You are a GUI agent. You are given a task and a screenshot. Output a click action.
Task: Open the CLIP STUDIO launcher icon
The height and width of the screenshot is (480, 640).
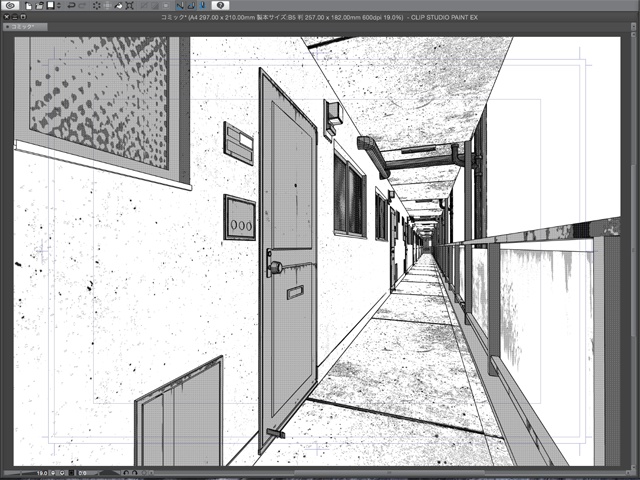[x=10, y=5]
